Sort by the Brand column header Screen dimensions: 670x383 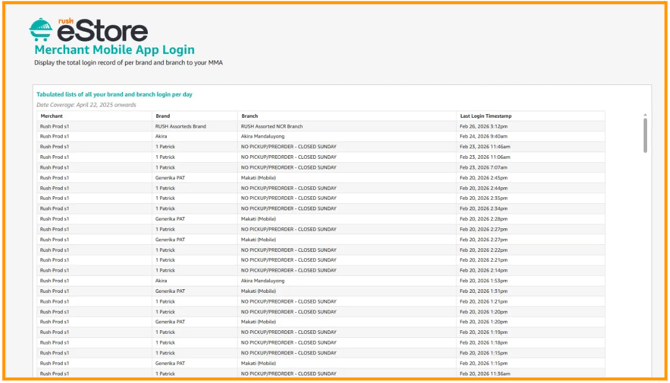[x=162, y=116]
